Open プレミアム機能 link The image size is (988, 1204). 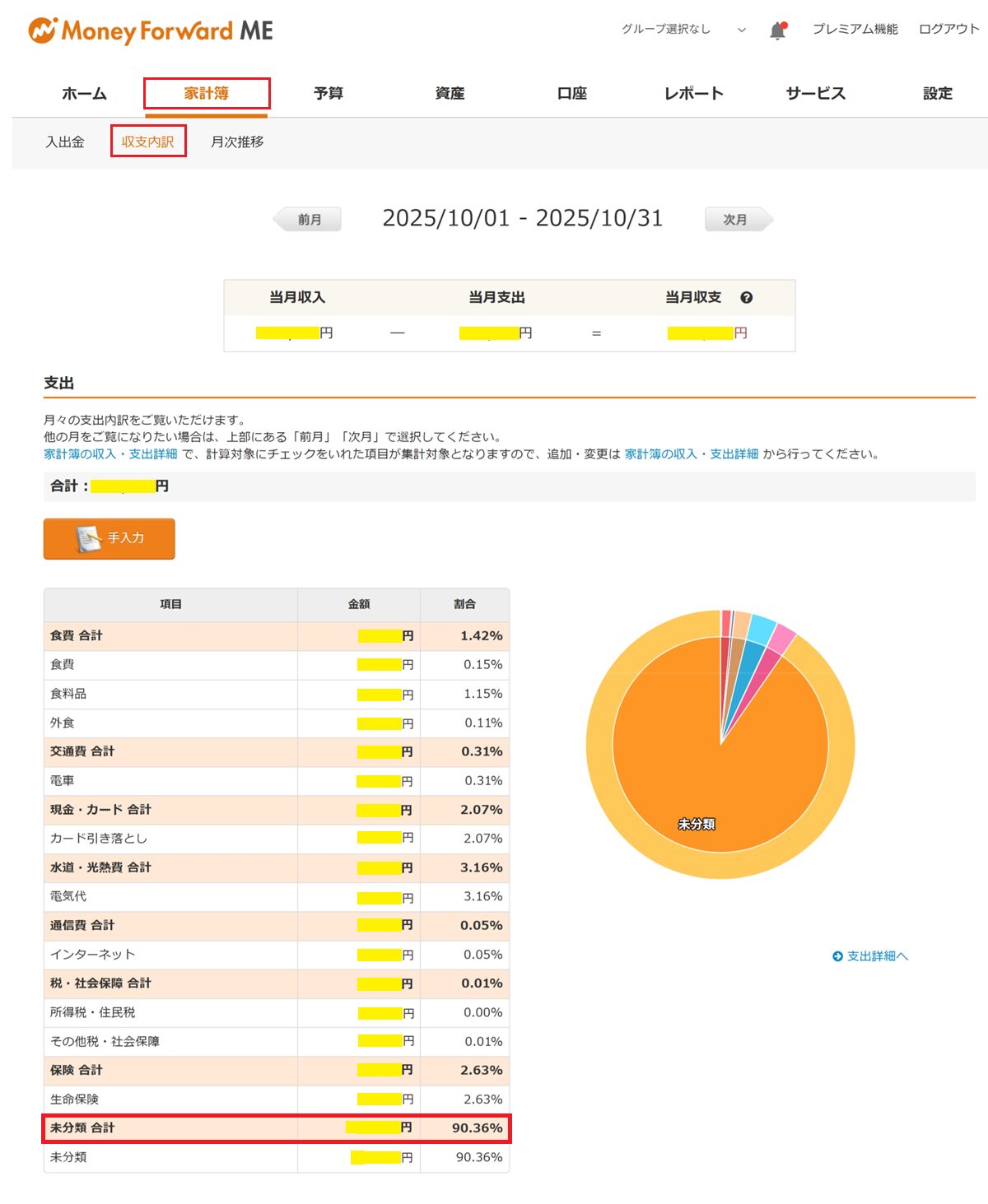coord(855,30)
